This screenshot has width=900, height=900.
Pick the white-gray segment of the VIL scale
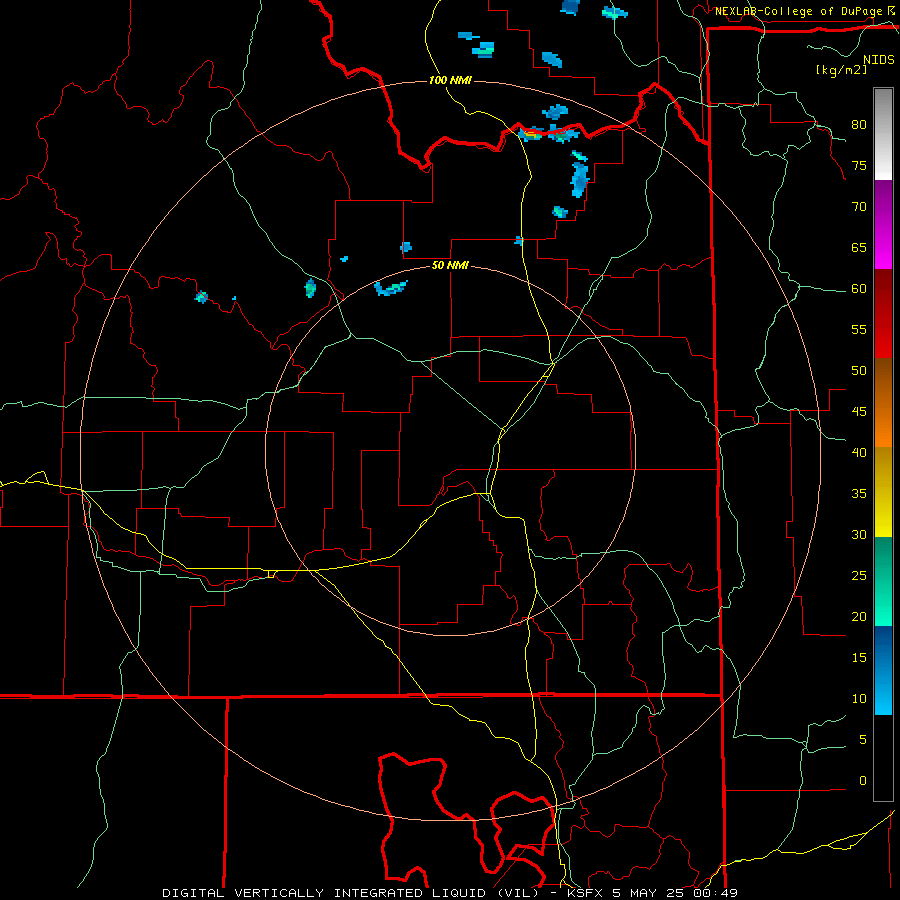[883, 134]
